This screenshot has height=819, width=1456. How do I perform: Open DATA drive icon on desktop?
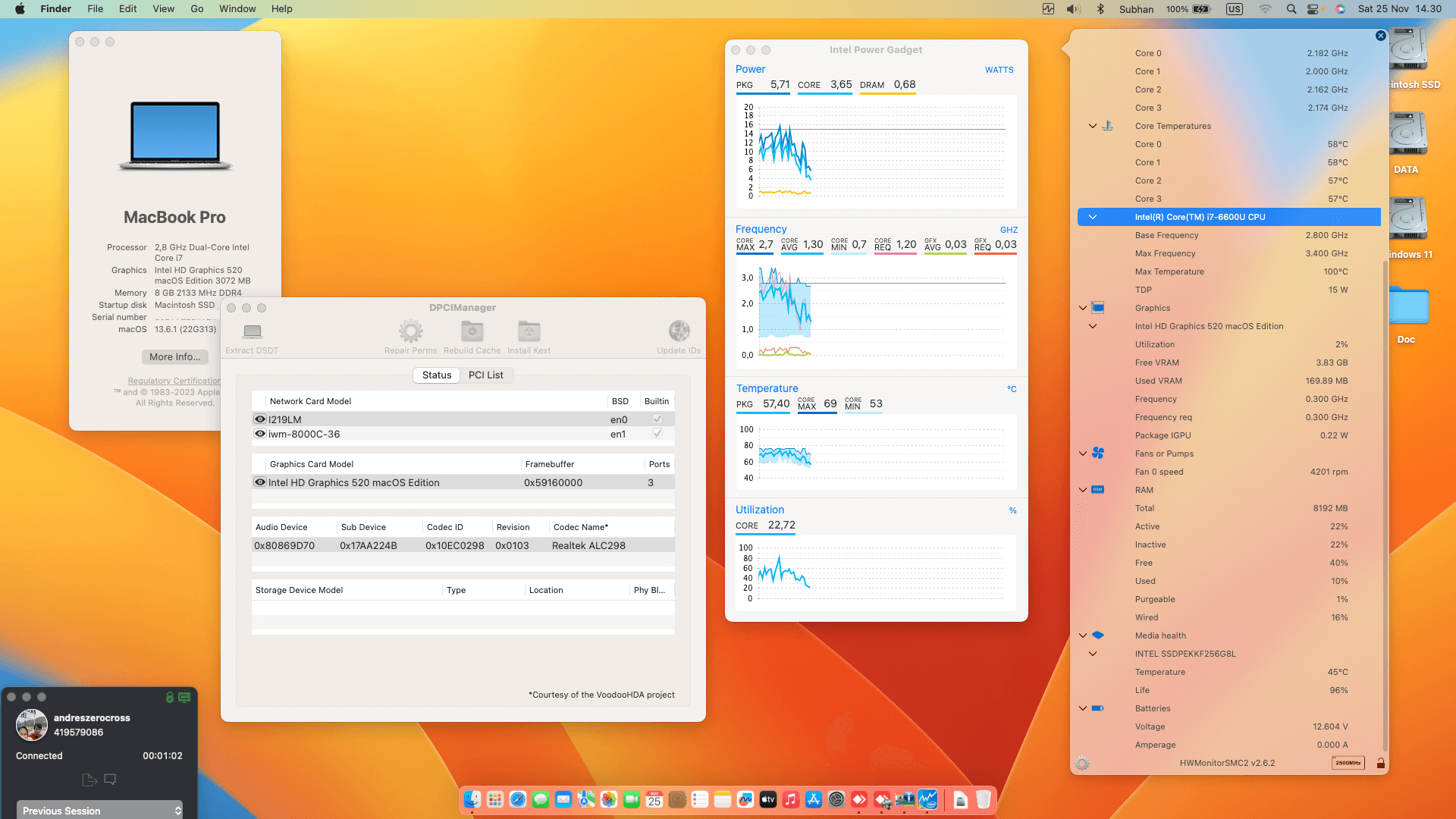1408,135
